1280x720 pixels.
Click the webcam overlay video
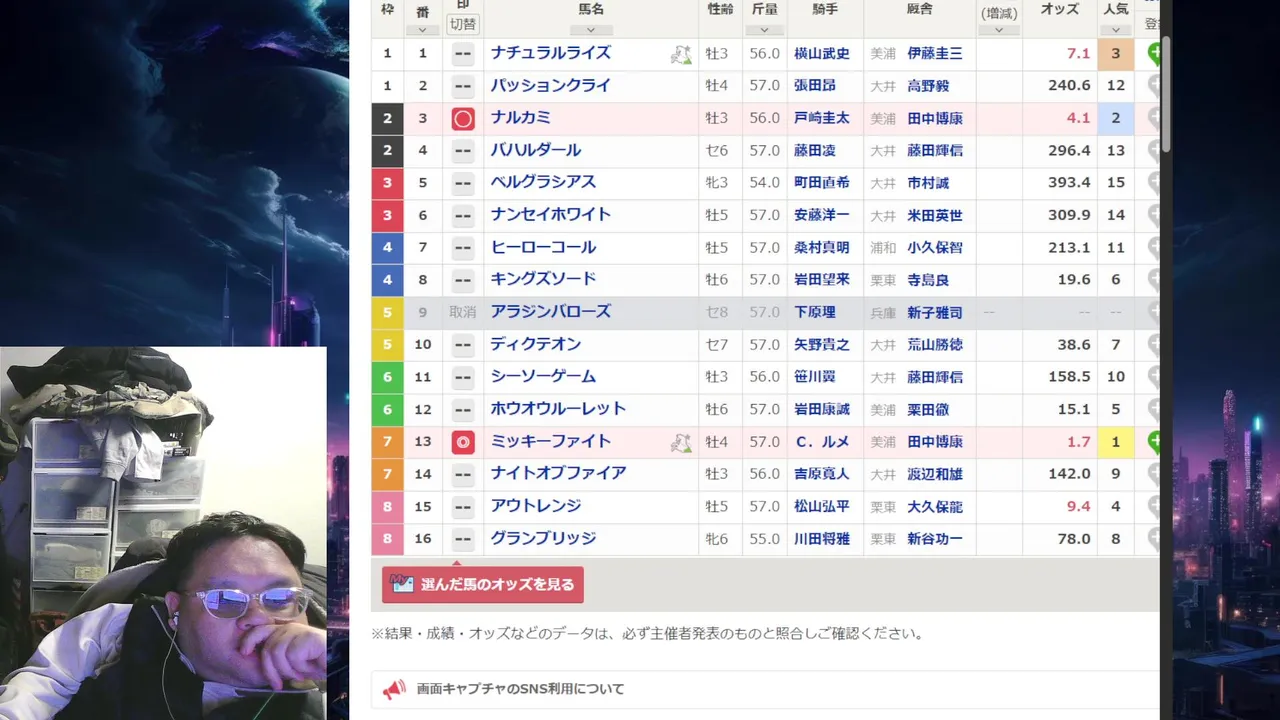163,533
